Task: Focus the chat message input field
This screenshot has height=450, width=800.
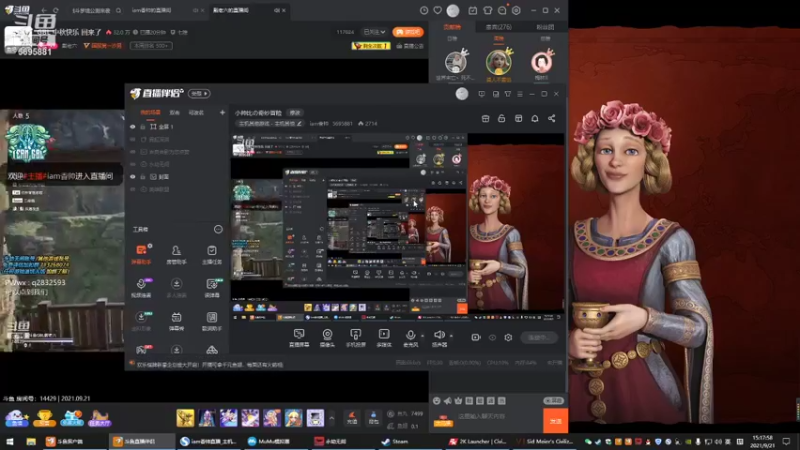Action: click(x=497, y=416)
